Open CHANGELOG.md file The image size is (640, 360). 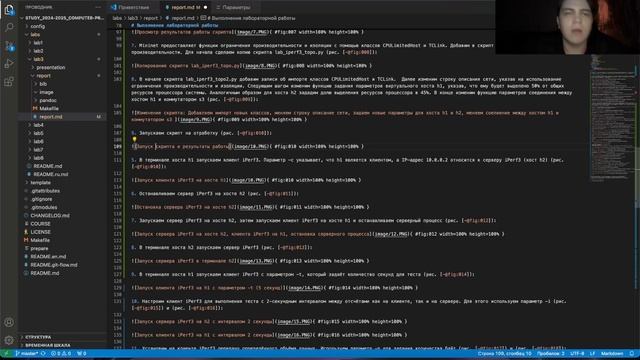pos(50,216)
